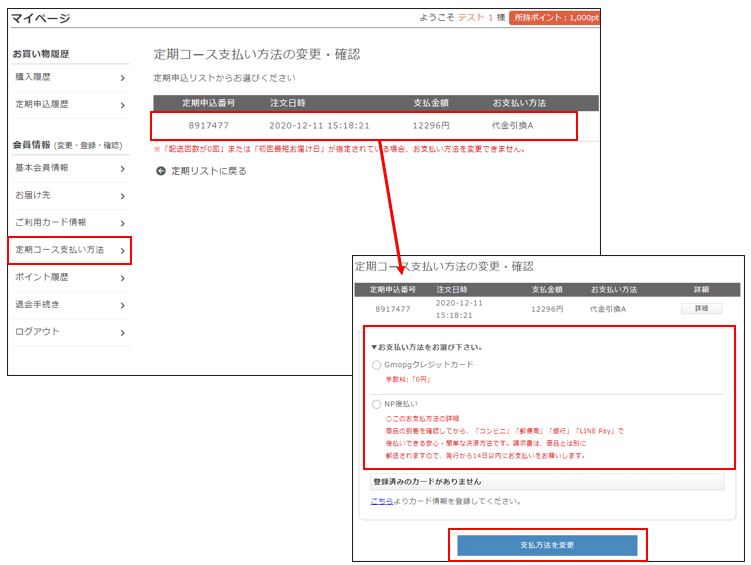The image size is (751, 565).
Task: Click the back arrow icon beside 定期リストに戻る
Action: [161, 171]
